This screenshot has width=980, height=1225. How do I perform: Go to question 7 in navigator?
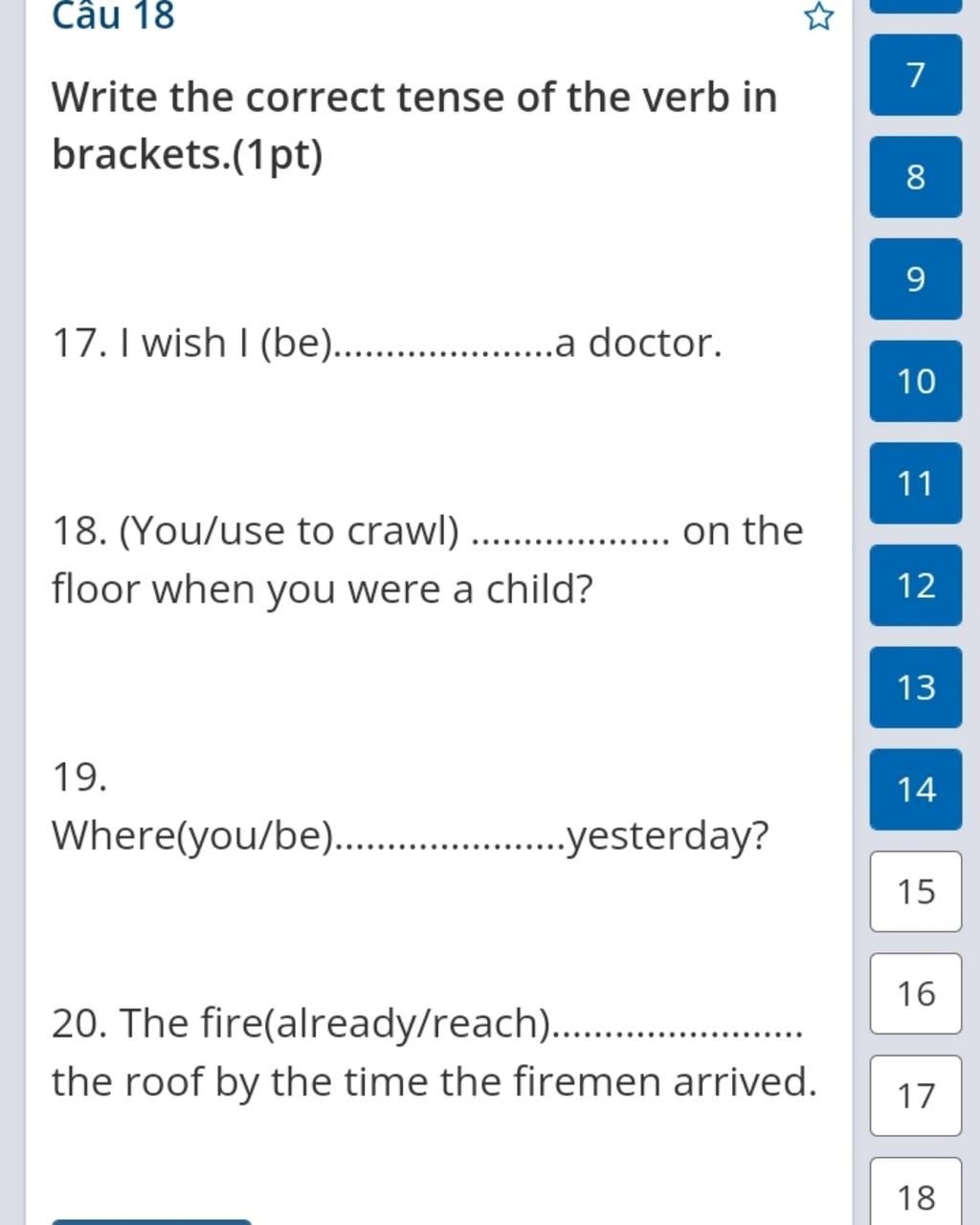[x=916, y=75]
